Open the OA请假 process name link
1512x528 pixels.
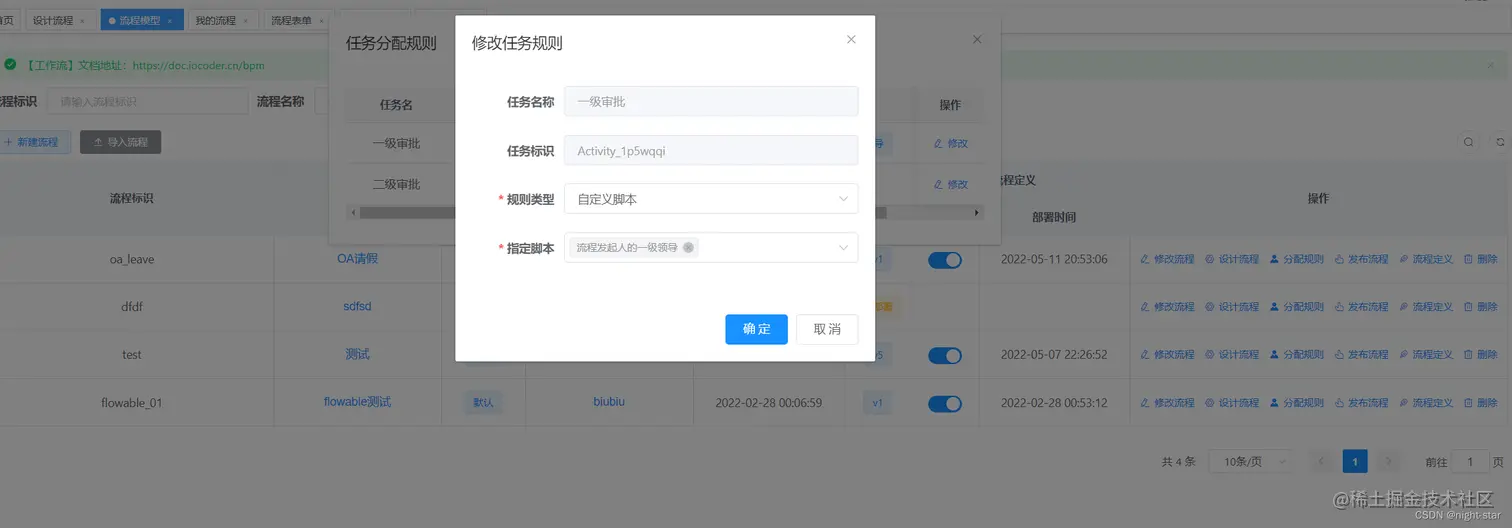click(x=357, y=258)
